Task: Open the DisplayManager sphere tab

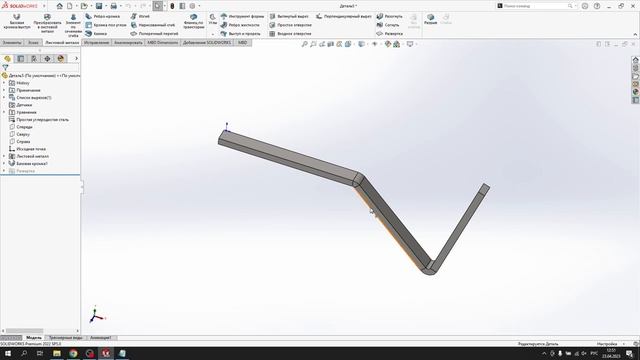Action: click(61, 59)
